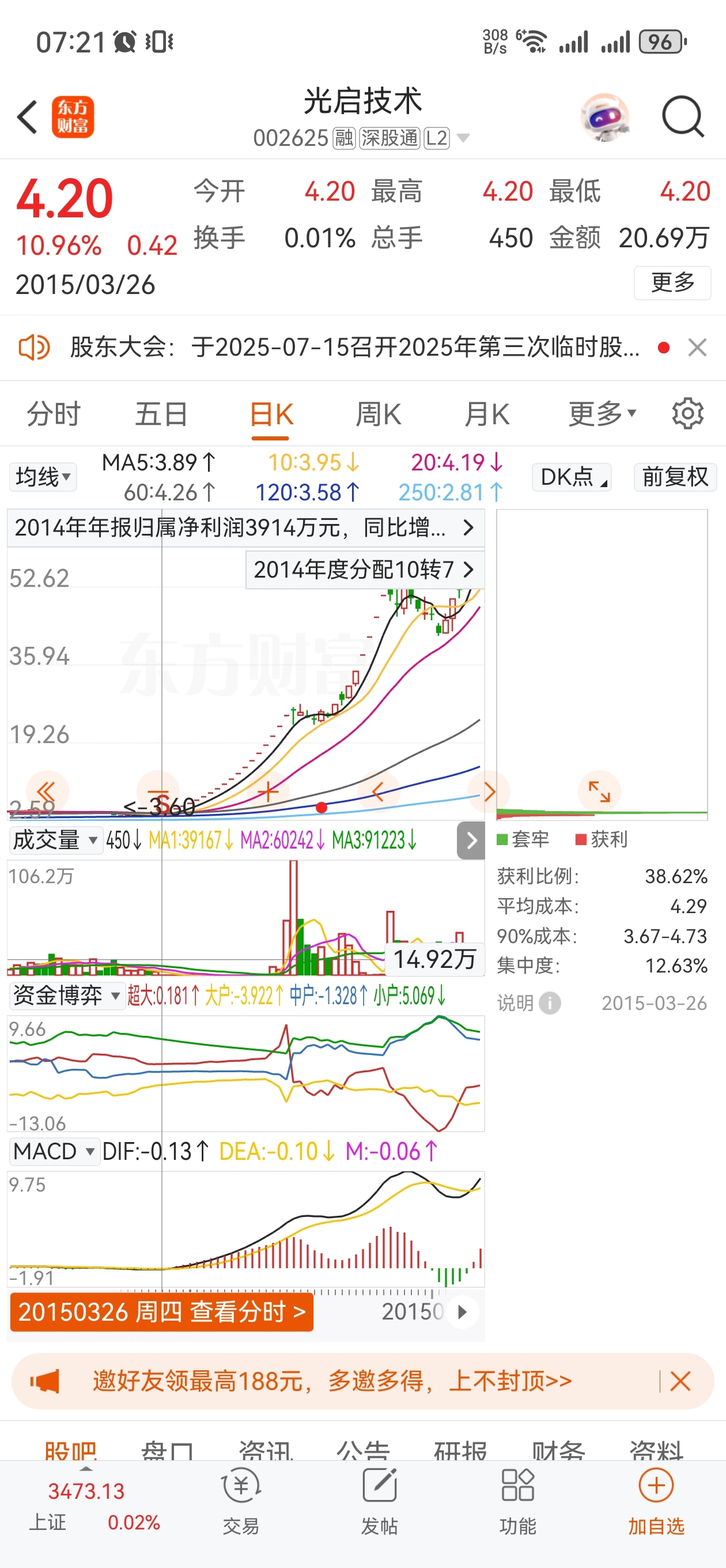Image resolution: width=726 pixels, height=1568 pixels.
Task: Open chart settings gear icon
Action: [x=687, y=414]
